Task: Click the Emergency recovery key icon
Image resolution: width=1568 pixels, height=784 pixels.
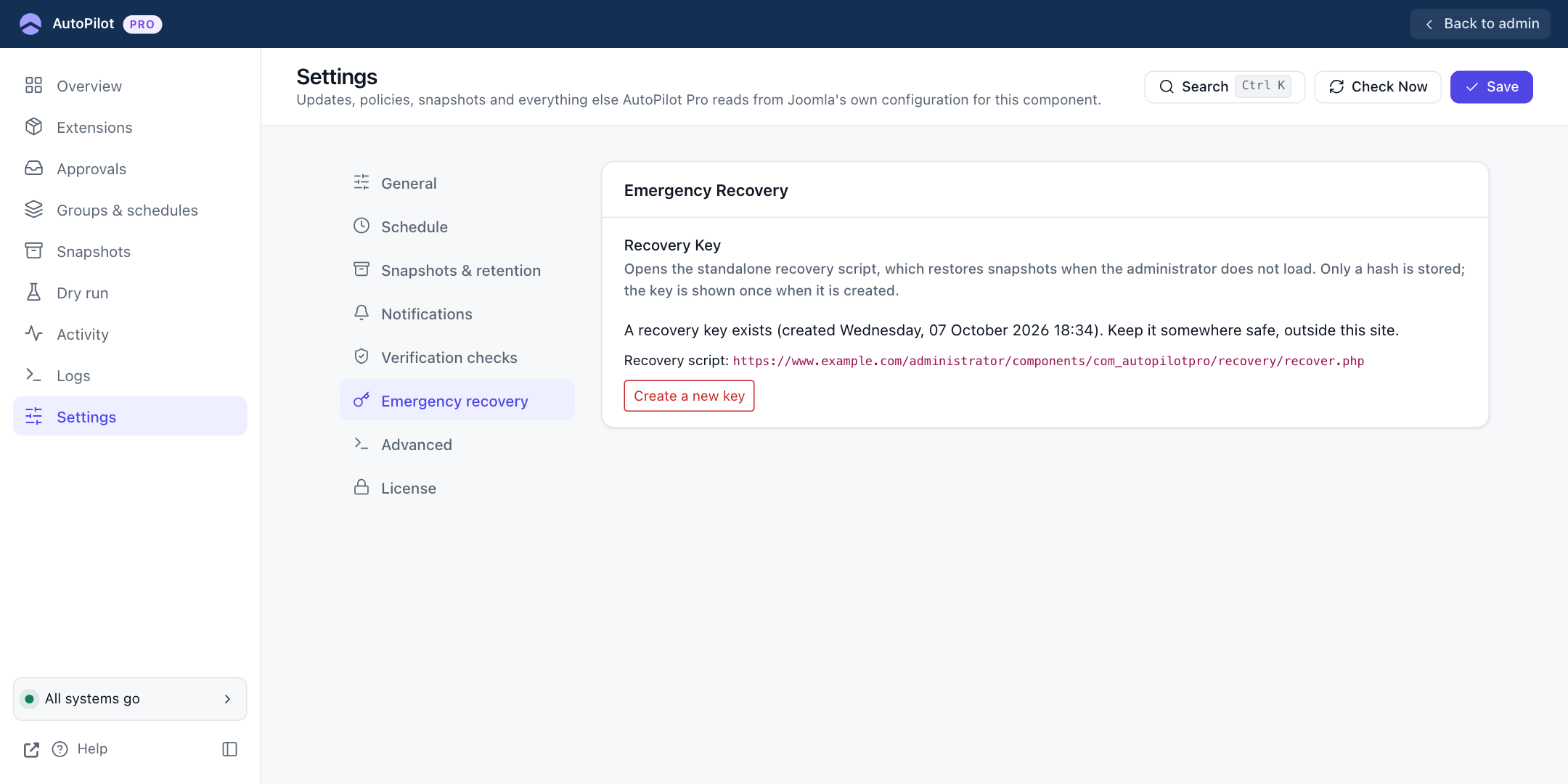Action: point(362,400)
